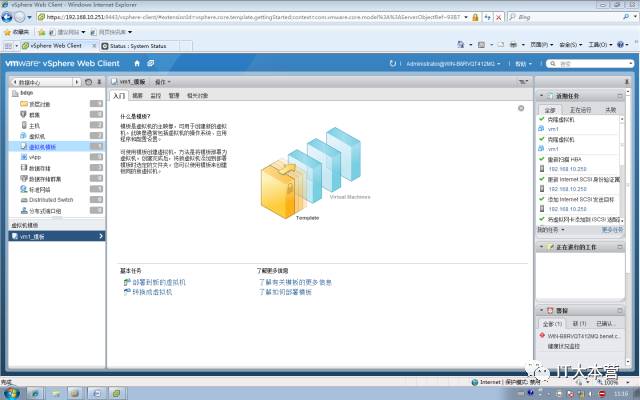Switch to Status : System Status tab

tap(139, 46)
